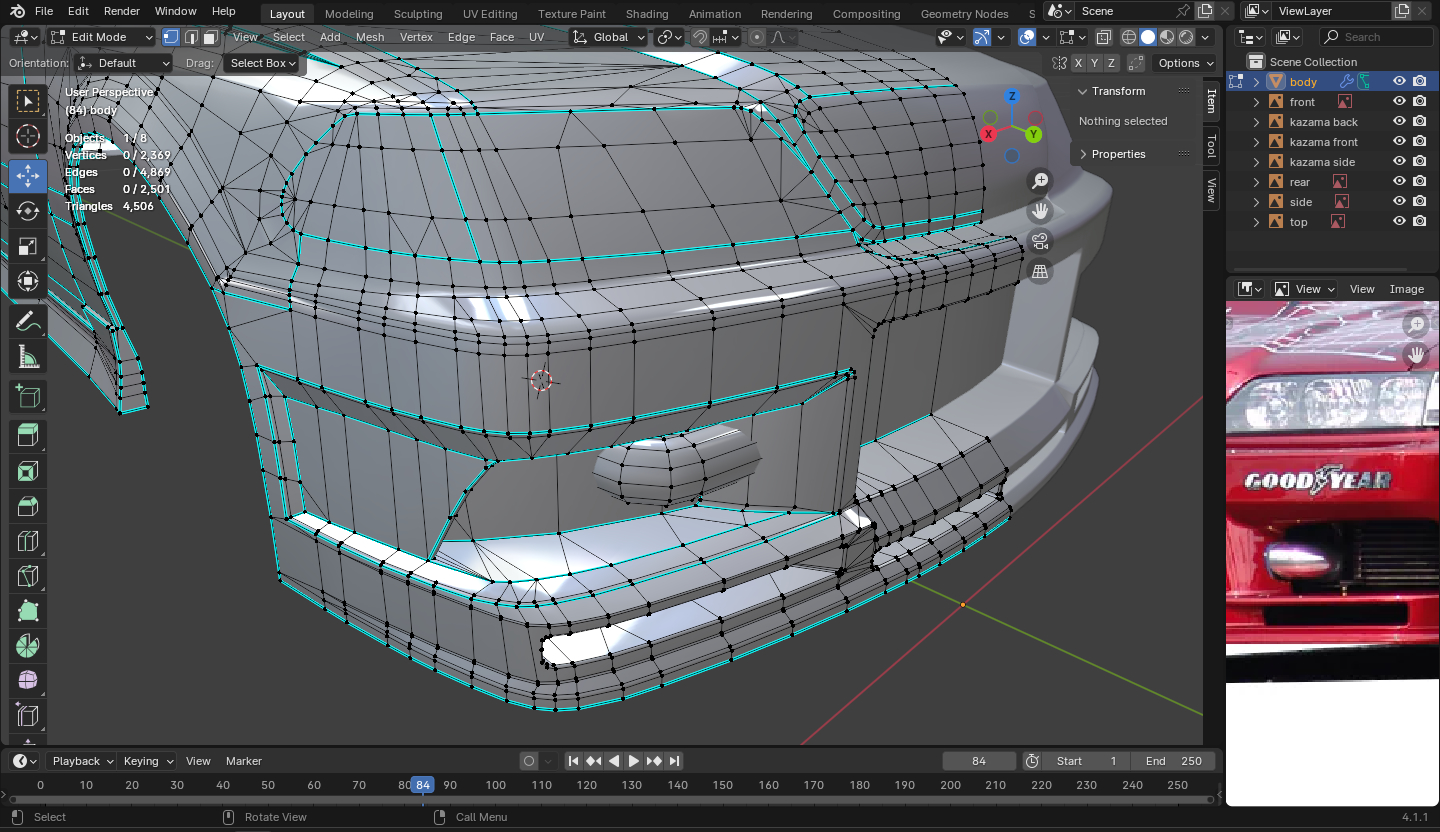Open the Mesh menu
1440x832 pixels.
(x=369, y=37)
